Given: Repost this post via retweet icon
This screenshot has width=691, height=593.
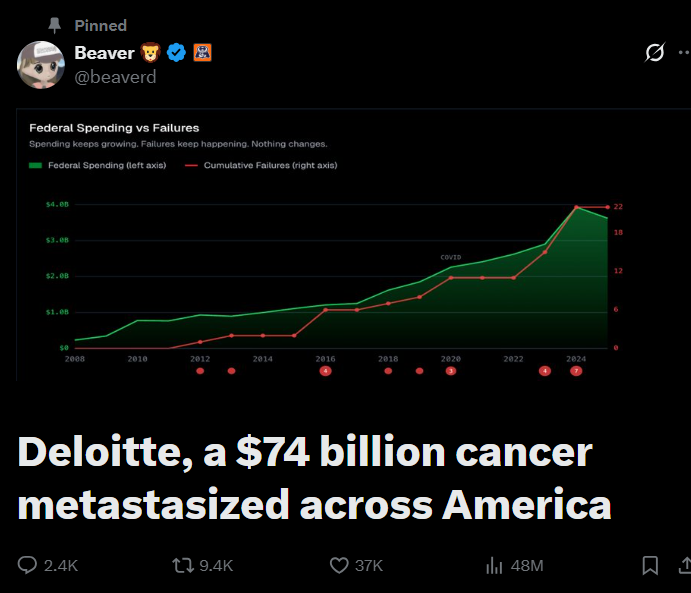Looking at the screenshot, I should click(x=183, y=565).
